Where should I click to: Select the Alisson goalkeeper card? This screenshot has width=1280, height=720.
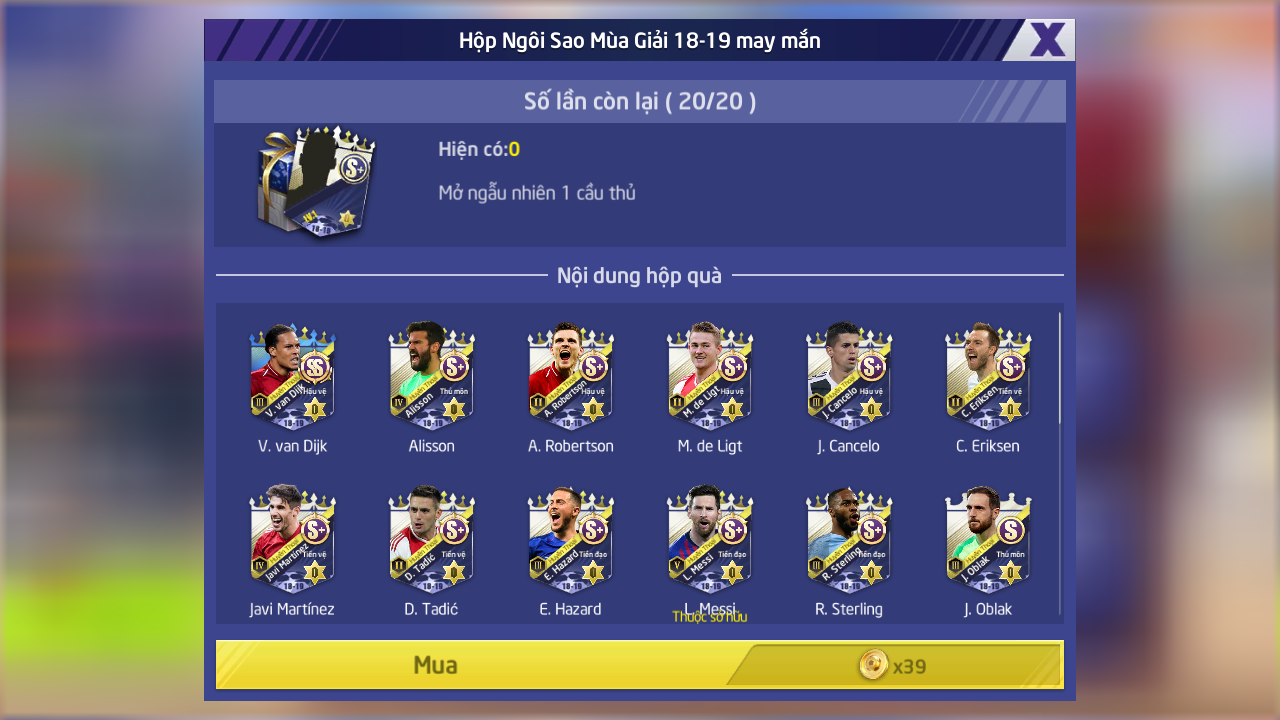(431, 376)
